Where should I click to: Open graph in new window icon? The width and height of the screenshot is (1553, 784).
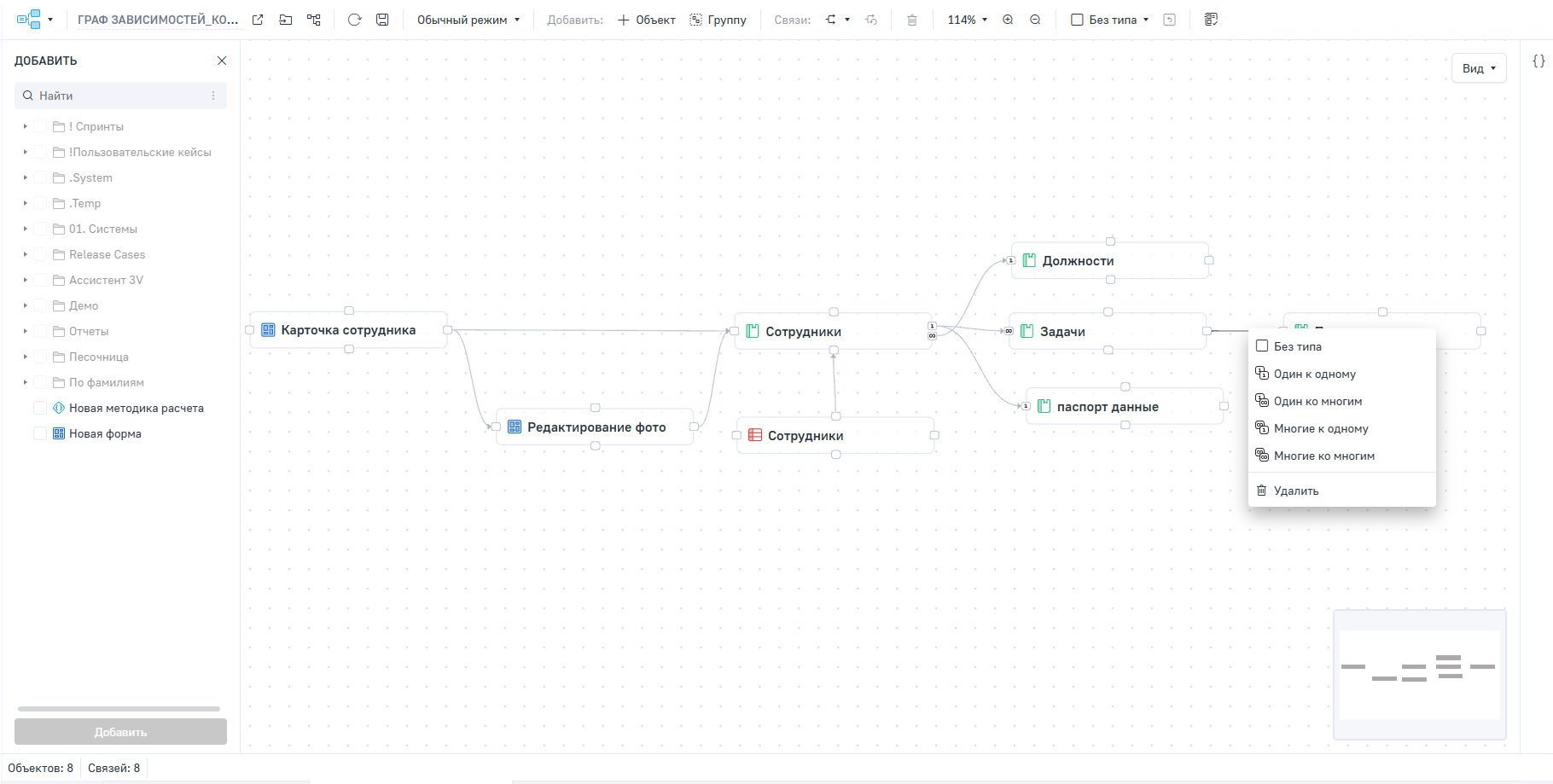point(258,20)
